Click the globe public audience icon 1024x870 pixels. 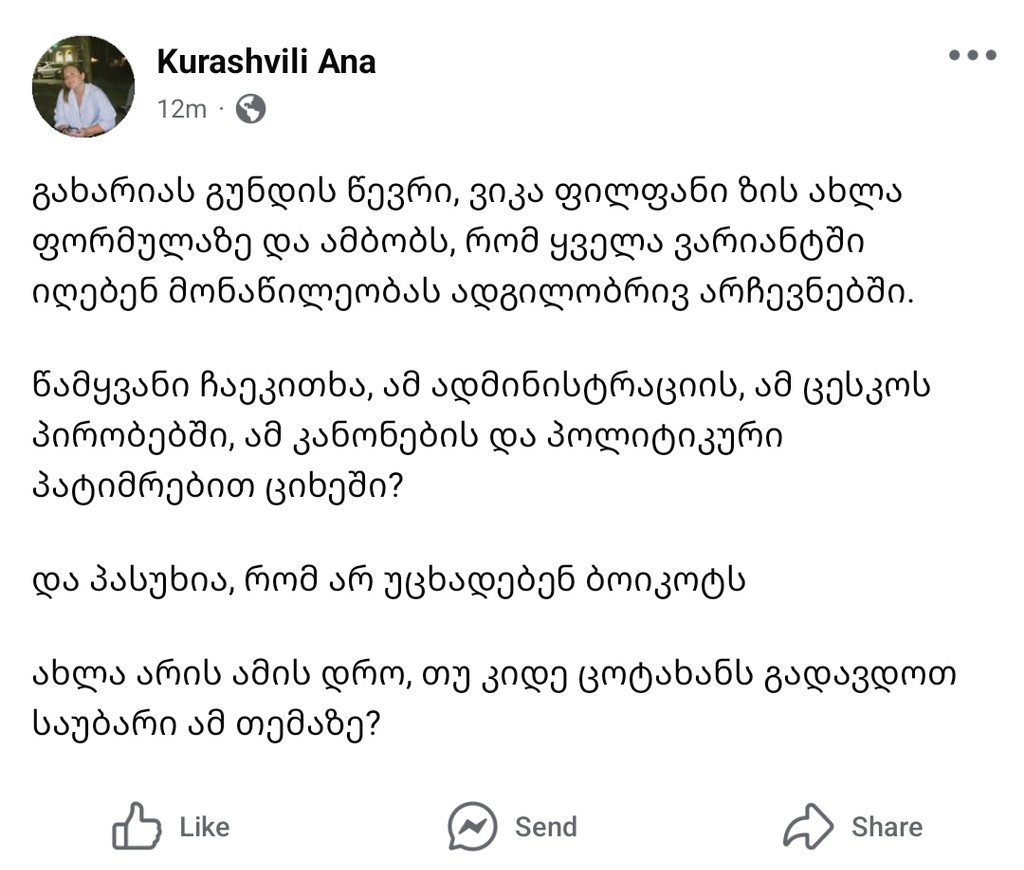point(251,108)
